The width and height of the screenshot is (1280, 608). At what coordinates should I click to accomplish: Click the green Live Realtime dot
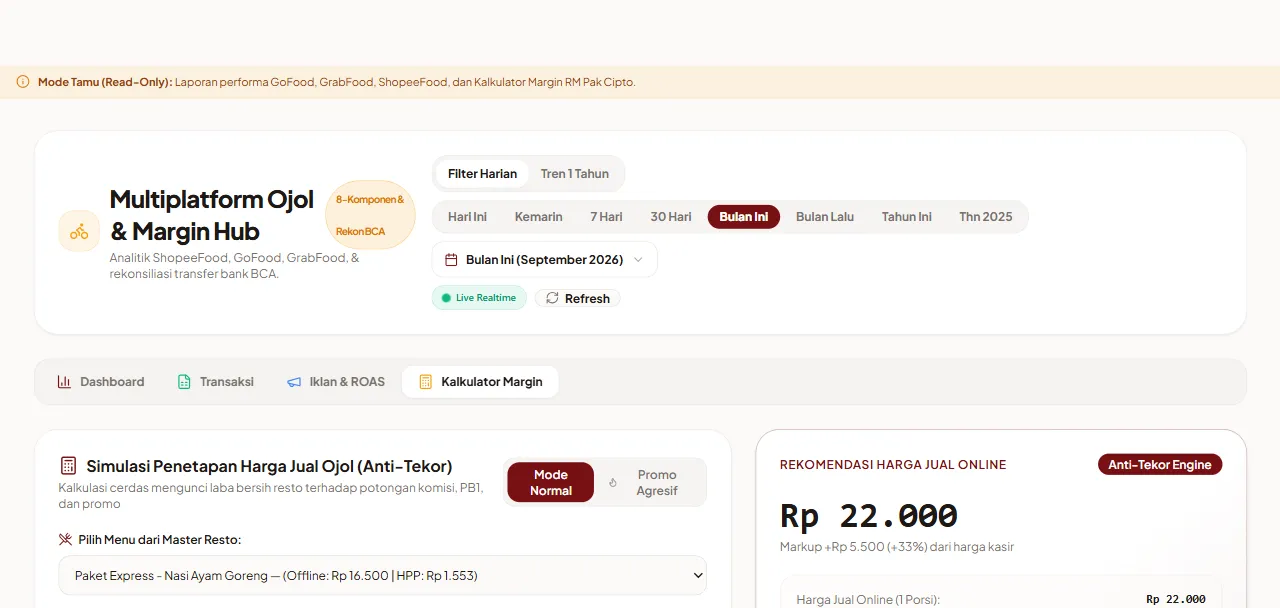(446, 298)
